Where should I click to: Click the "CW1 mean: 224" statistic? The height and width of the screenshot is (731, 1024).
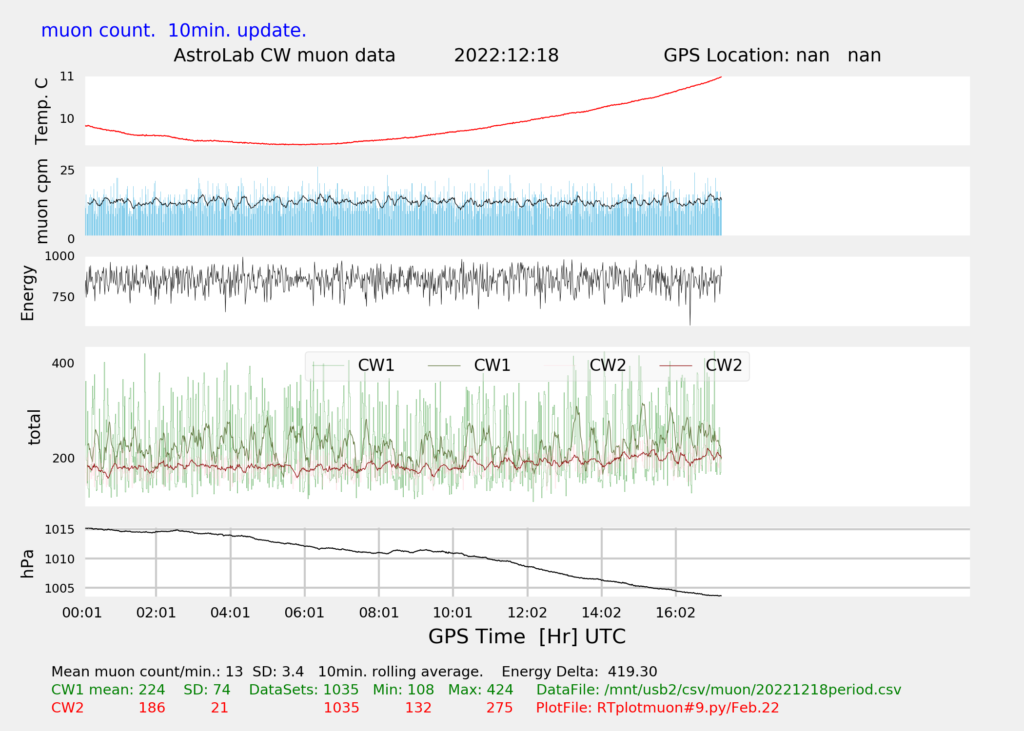coord(110,690)
